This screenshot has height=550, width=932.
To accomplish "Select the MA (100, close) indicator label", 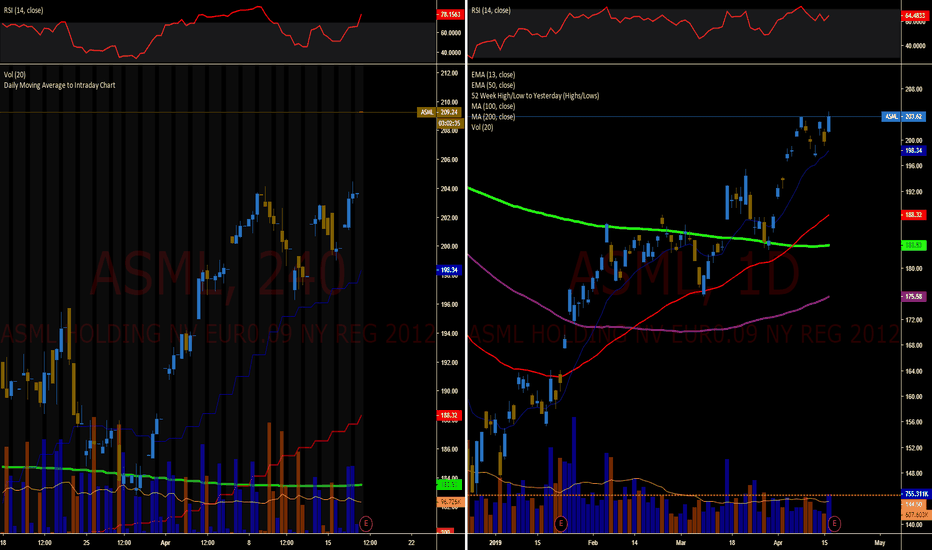I will click(x=493, y=106).
